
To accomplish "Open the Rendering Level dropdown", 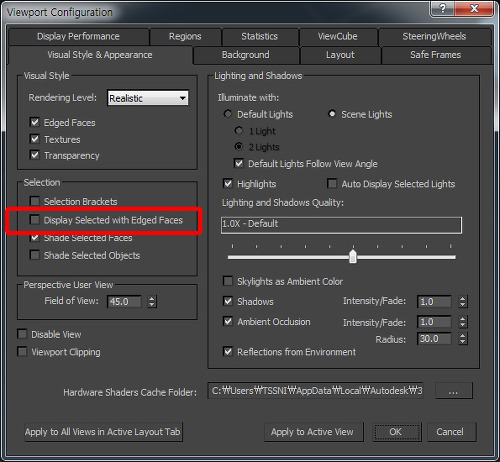I will click(148, 98).
